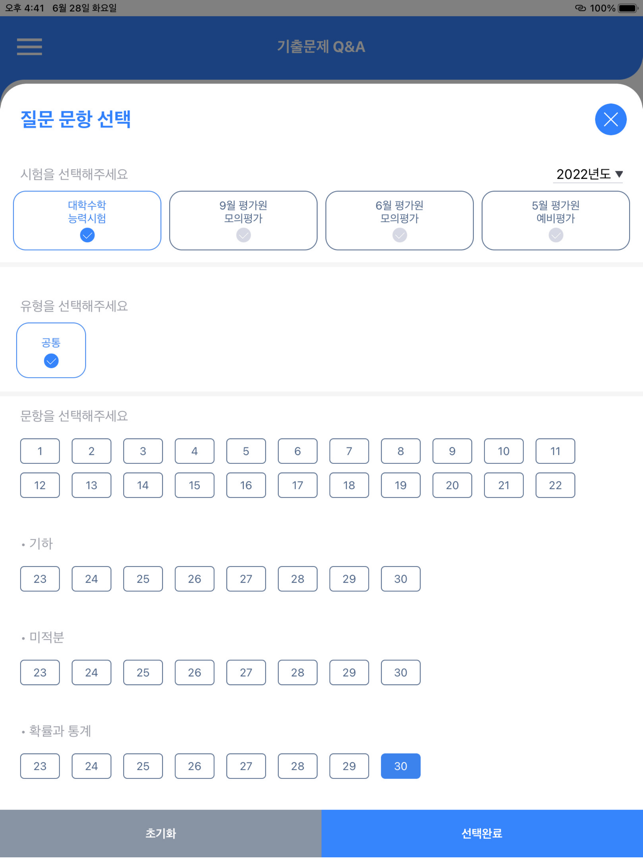The height and width of the screenshot is (858, 643).
Task: Choose the 5월 평가원 예비평가 option
Action: click(x=556, y=221)
